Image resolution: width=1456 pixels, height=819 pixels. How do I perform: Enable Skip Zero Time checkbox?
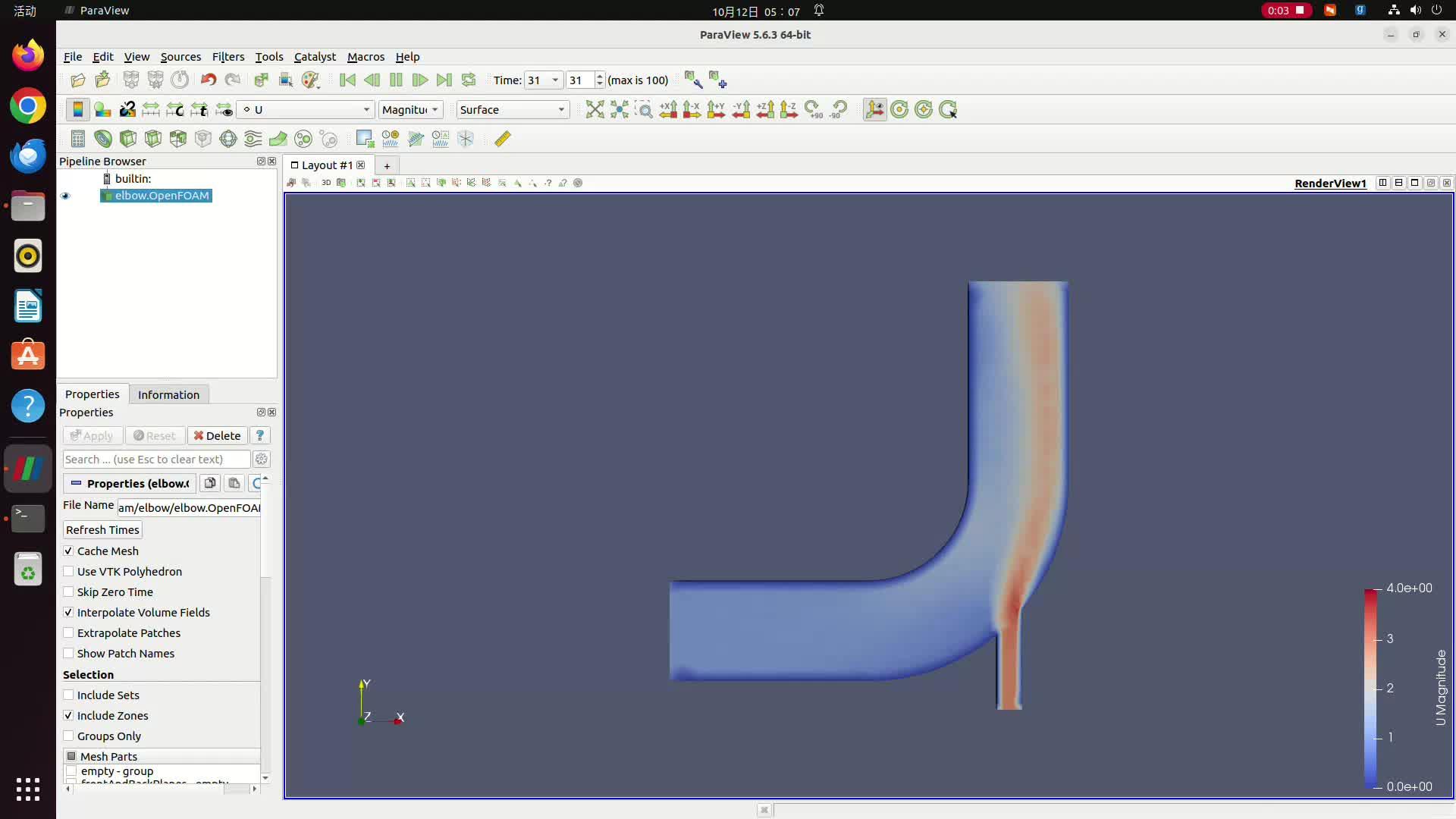coord(69,592)
